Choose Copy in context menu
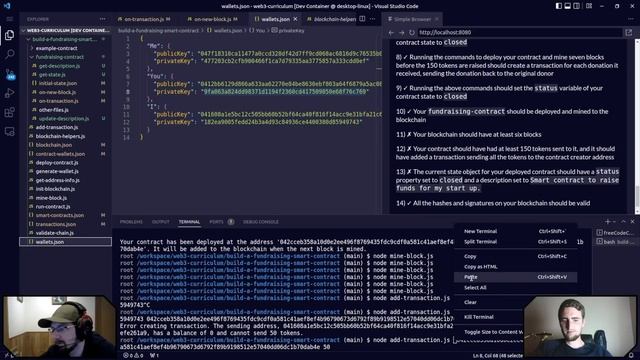Screen dimensions: 640x360 516,256
